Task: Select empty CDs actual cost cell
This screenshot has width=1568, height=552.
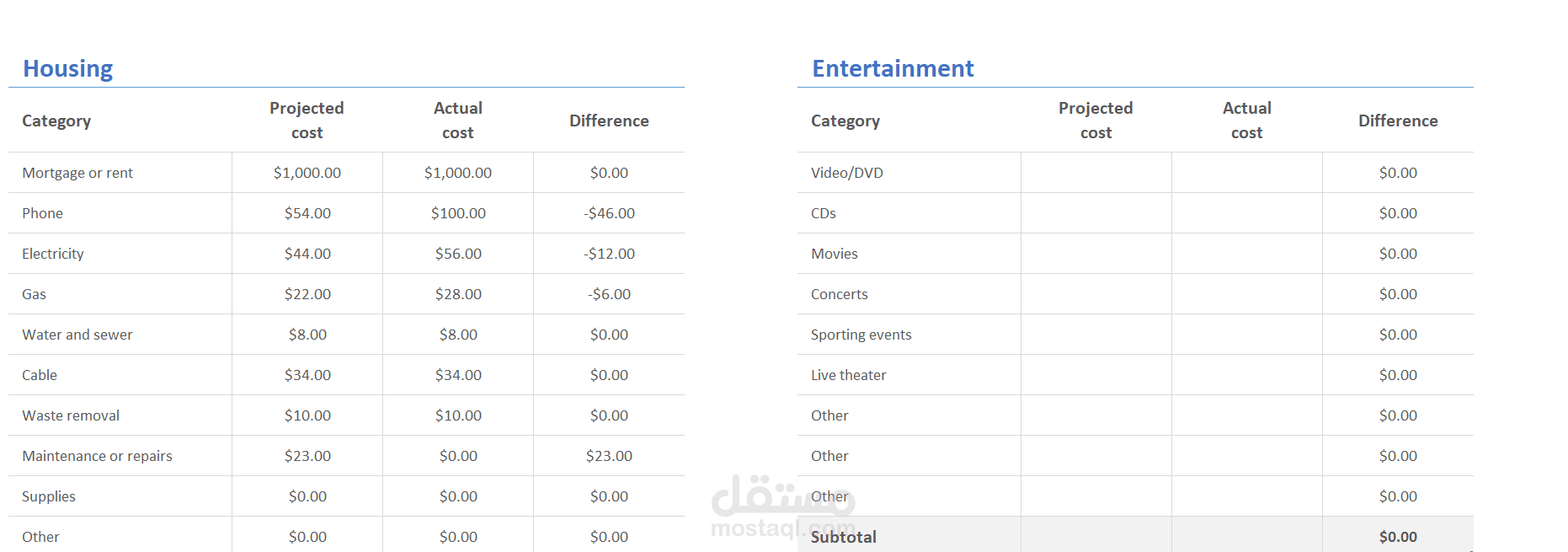Action: (x=1247, y=213)
